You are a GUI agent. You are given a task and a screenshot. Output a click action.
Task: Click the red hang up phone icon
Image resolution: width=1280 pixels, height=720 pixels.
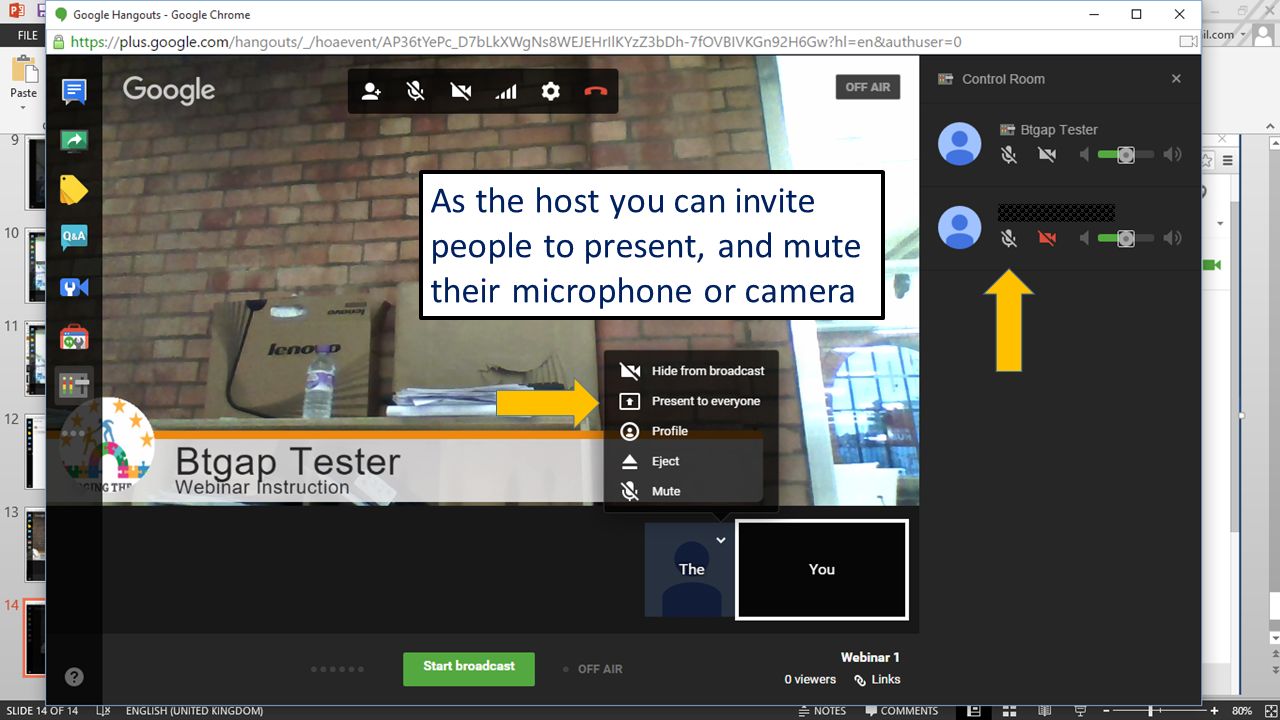[x=596, y=91]
